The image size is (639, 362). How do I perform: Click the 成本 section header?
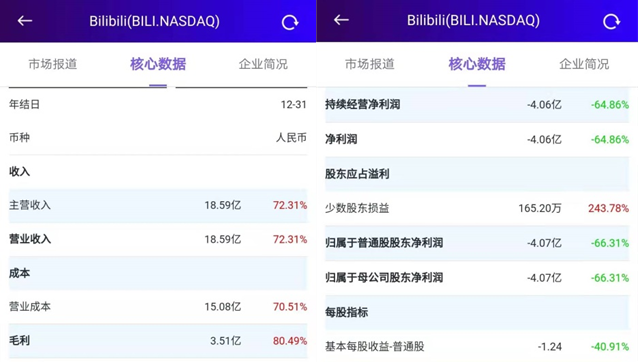20,273
